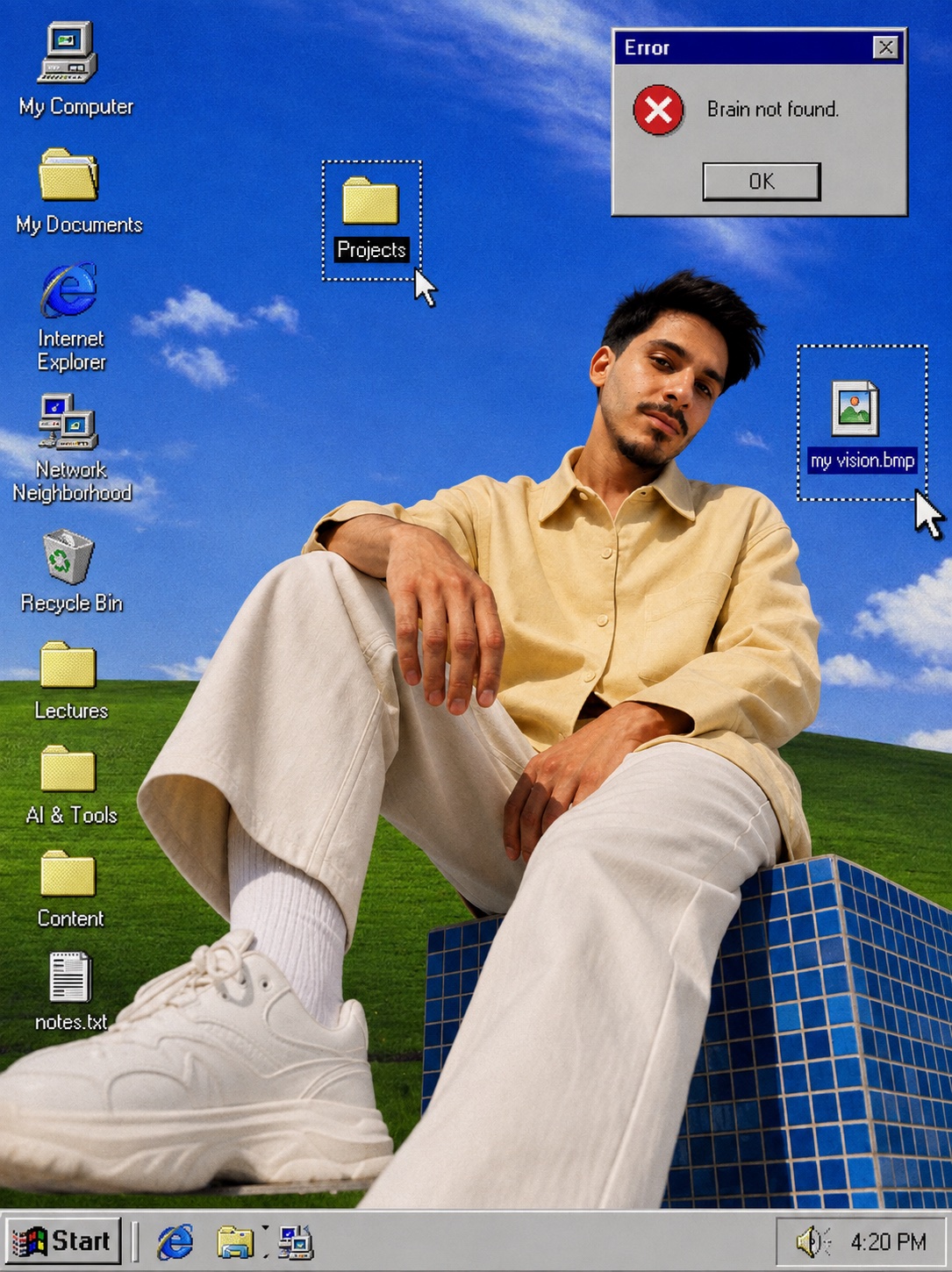
Task: Click the red error X icon
Action: [x=658, y=110]
